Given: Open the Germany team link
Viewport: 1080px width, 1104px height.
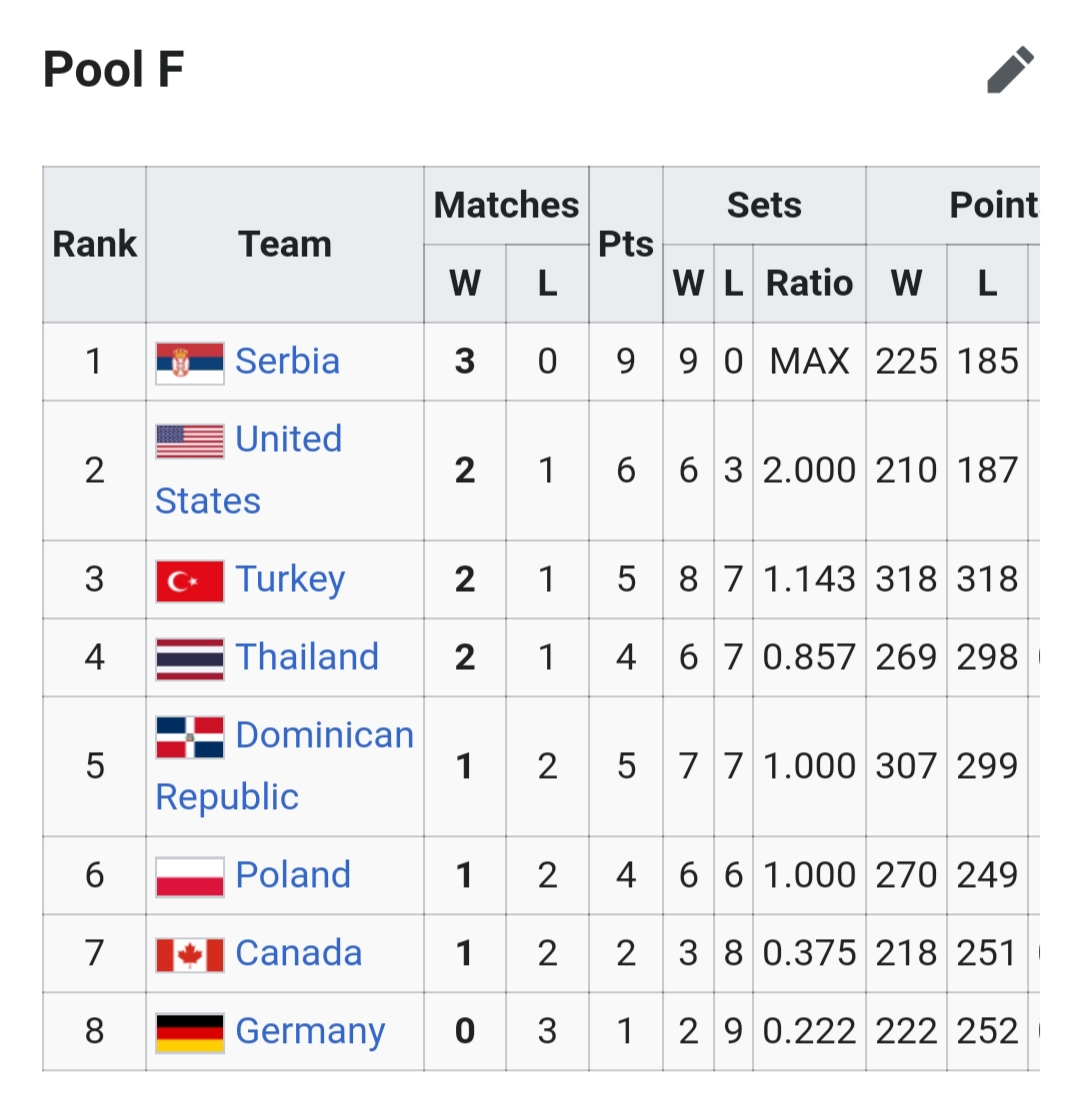Looking at the screenshot, I should tap(310, 1031).
